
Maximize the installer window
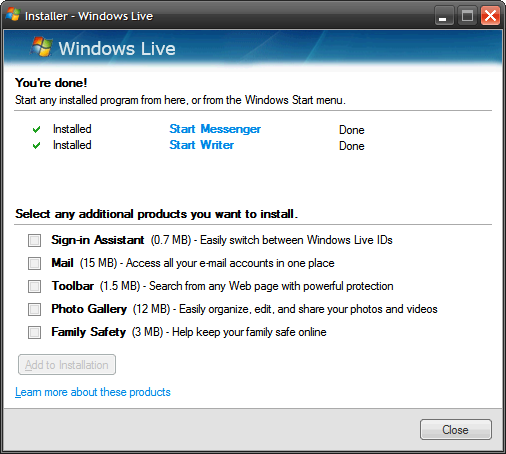(467, 16)
